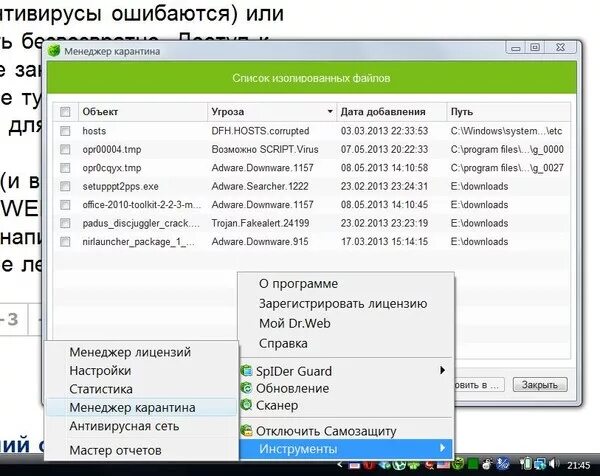This screenshot has height=476, width=600.
Task: Expand Инструменты submenu arrow
Action: (x=442, y=448)
